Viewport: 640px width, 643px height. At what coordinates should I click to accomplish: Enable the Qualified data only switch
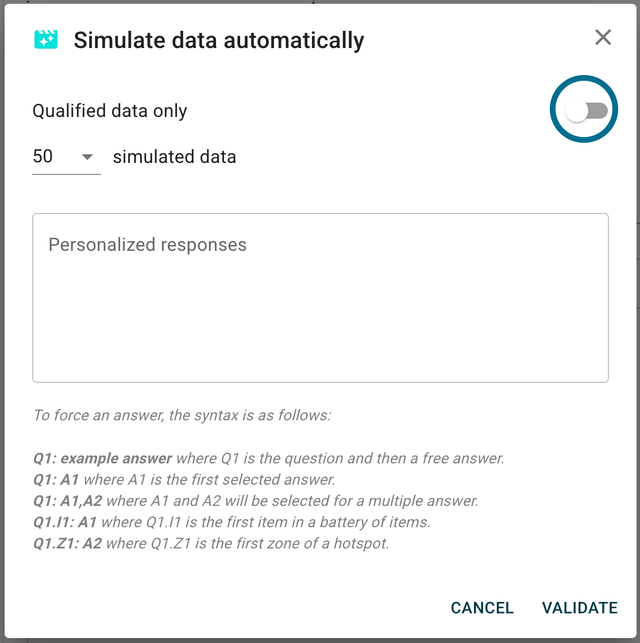pyautogui.click(x=586, y=111)
